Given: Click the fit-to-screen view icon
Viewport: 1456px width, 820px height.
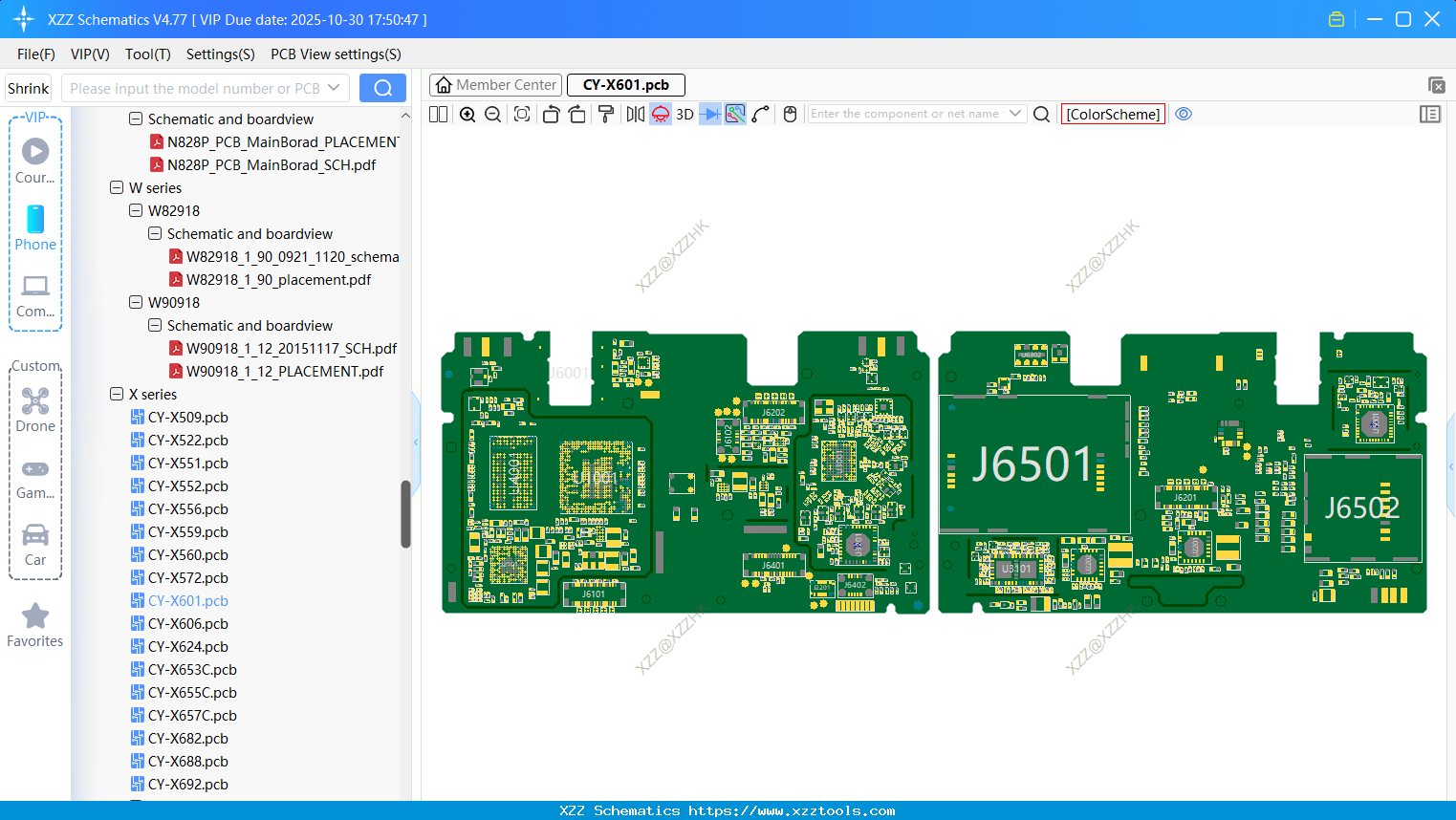Looking at the screenshot, I should [x=522, y=115].
